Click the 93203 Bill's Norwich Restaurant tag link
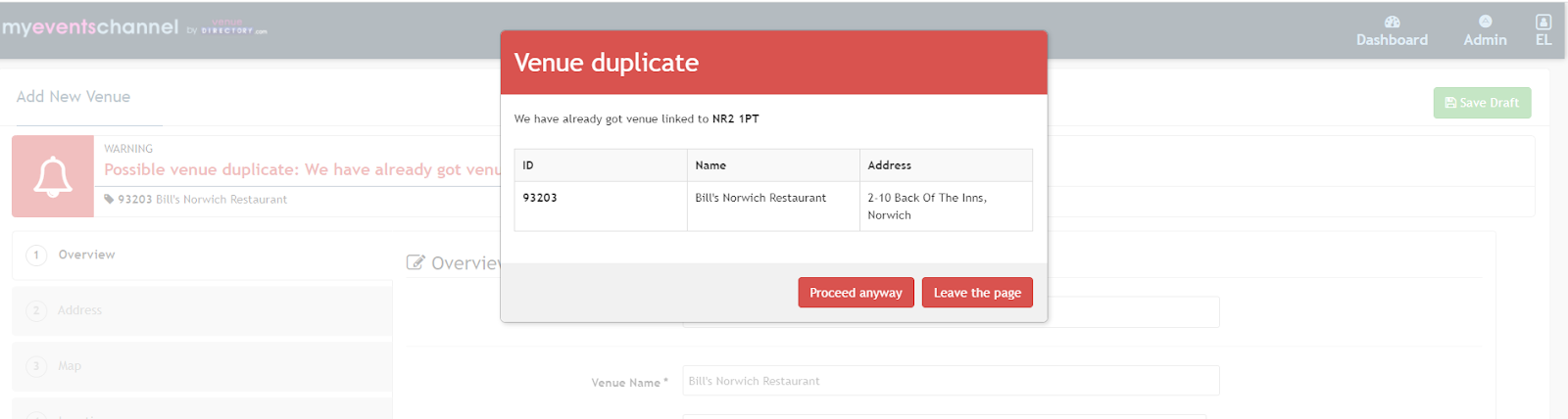 tap(202, 199)
